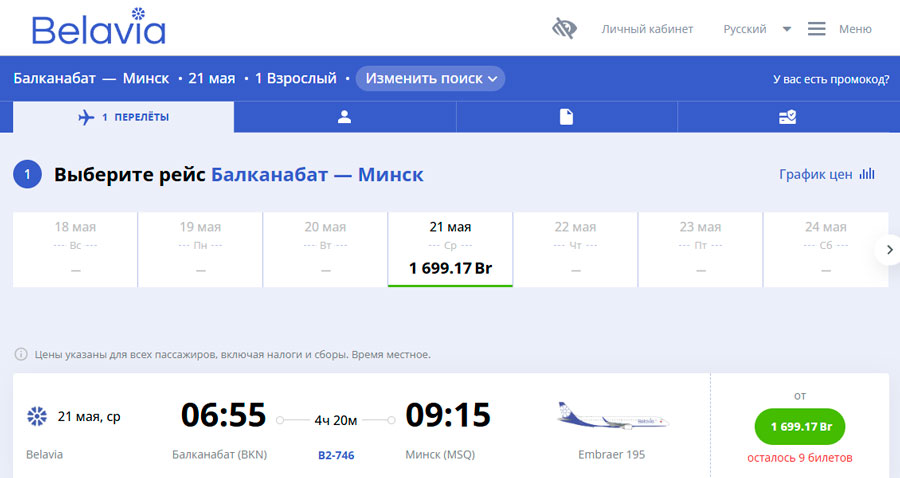Image resolution: width=900 pixels, height=478 pixels.
Task: Click 21 мая date in search bar
Action: [x=212, y=79]
